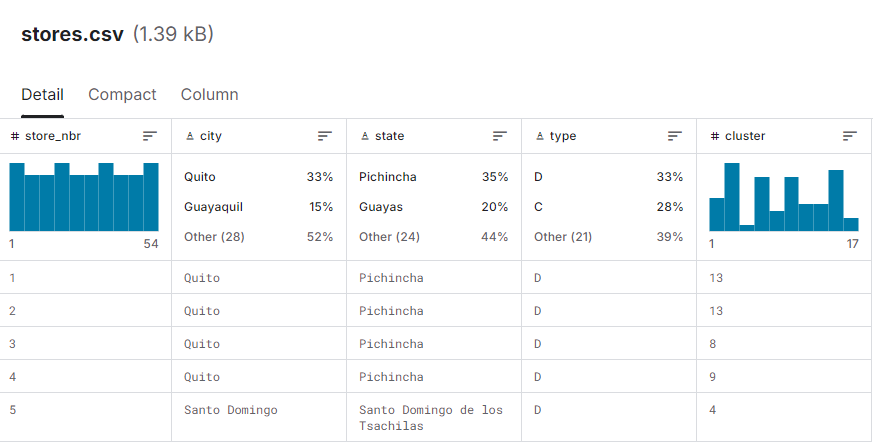Screen dimensions: 873x442
Task: Click the Guayas 20% state entry
Action: coord(433,207)
